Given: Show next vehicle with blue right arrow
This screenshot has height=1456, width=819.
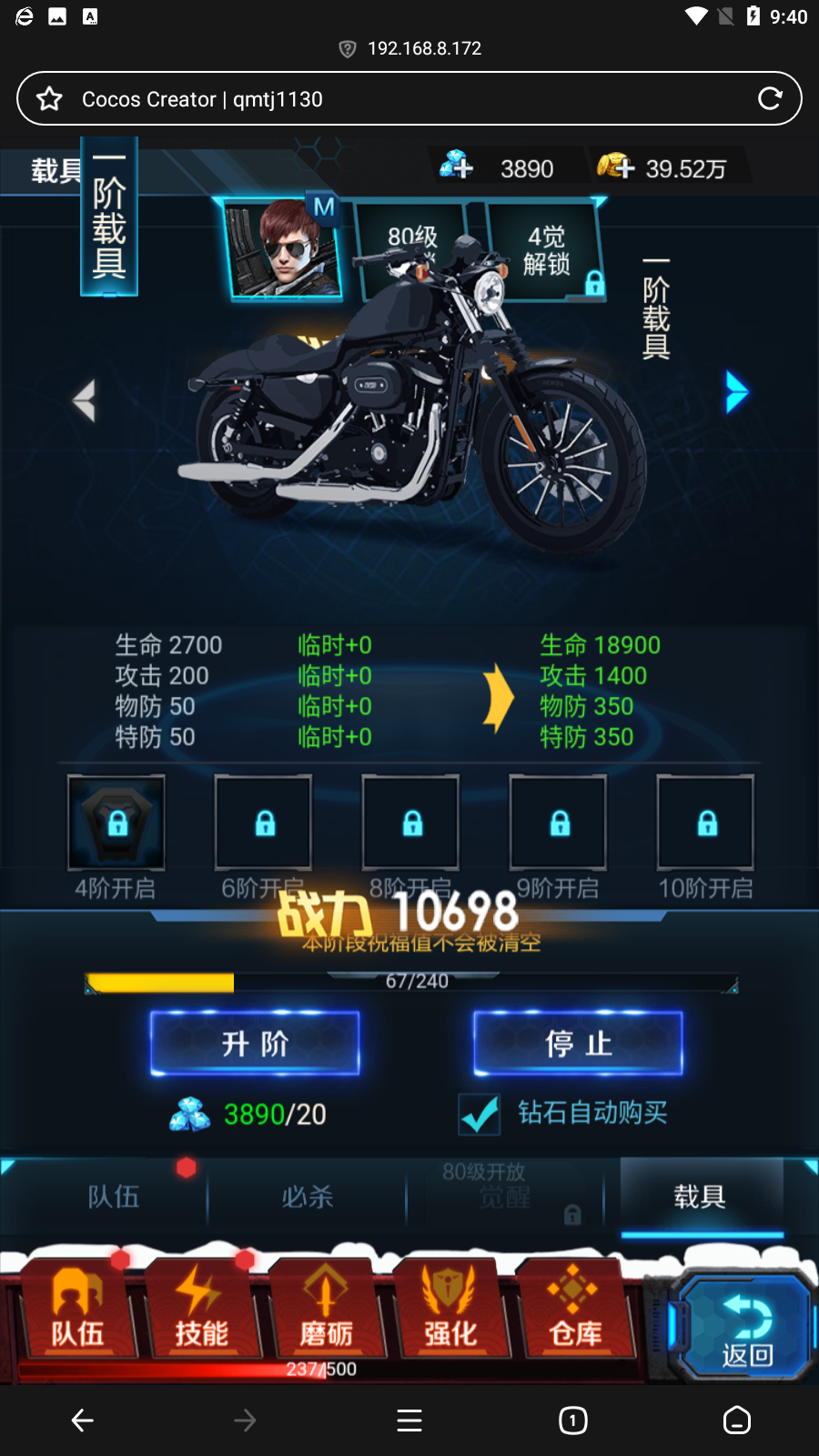Looking at the screenshot, I should coord(736,393).
